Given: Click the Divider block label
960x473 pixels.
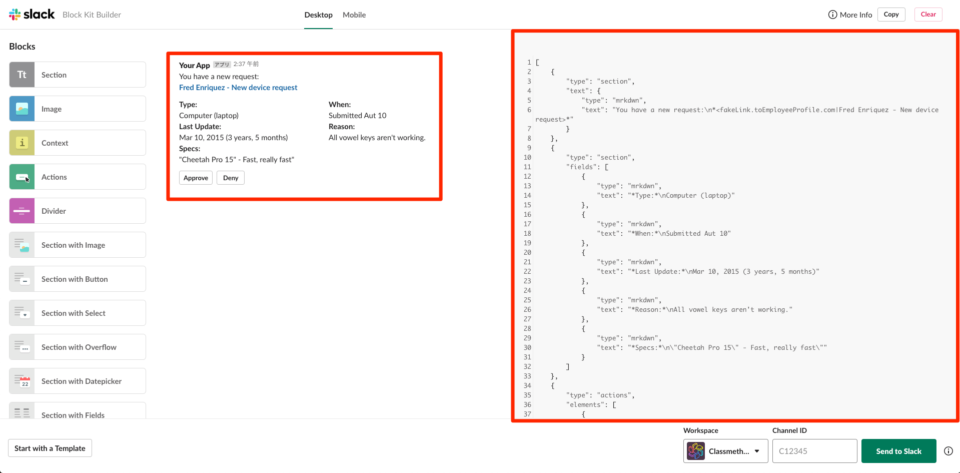Looking at the screenshot, I should 54,210.
